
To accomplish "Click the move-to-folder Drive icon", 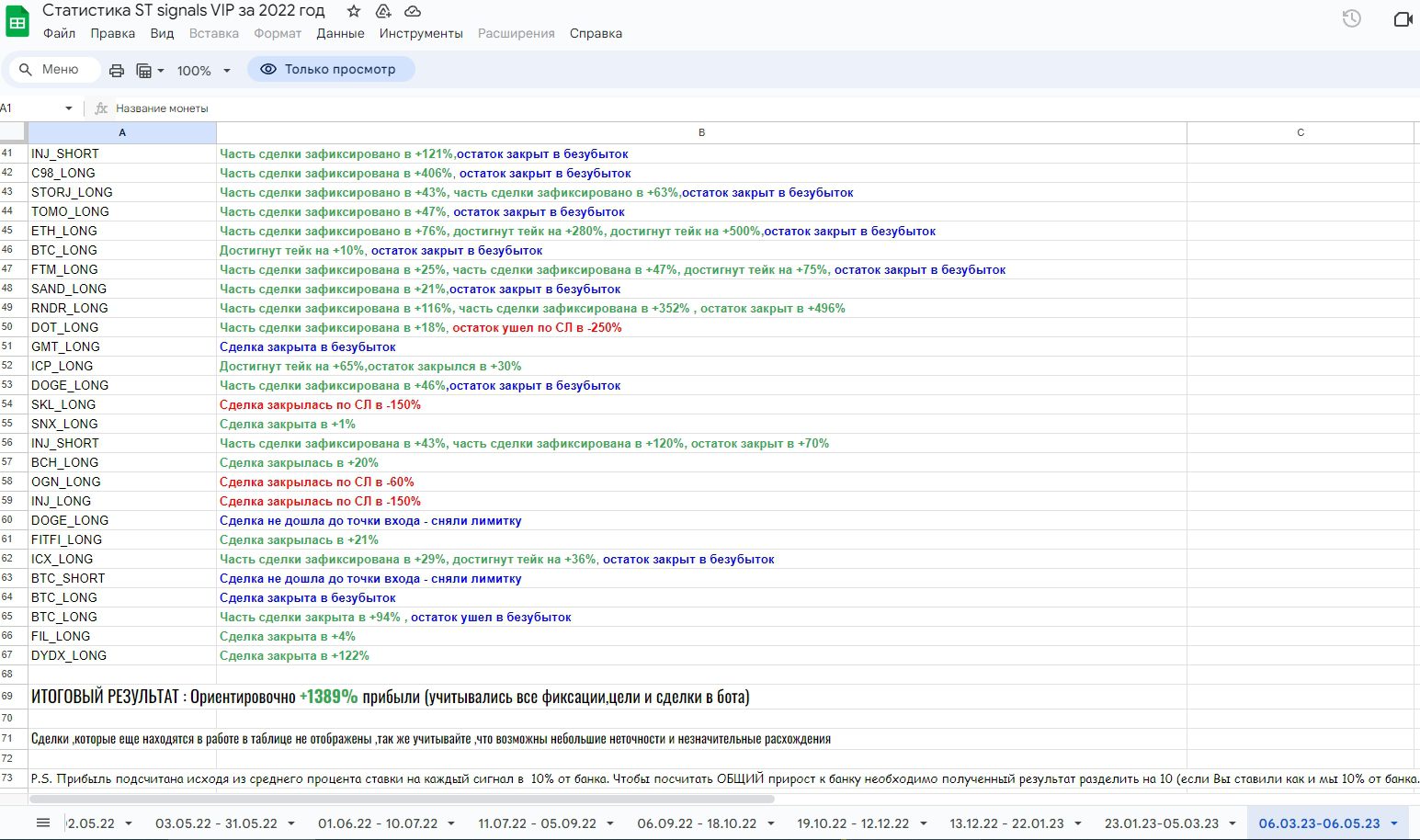I will [x=383, y=11].
